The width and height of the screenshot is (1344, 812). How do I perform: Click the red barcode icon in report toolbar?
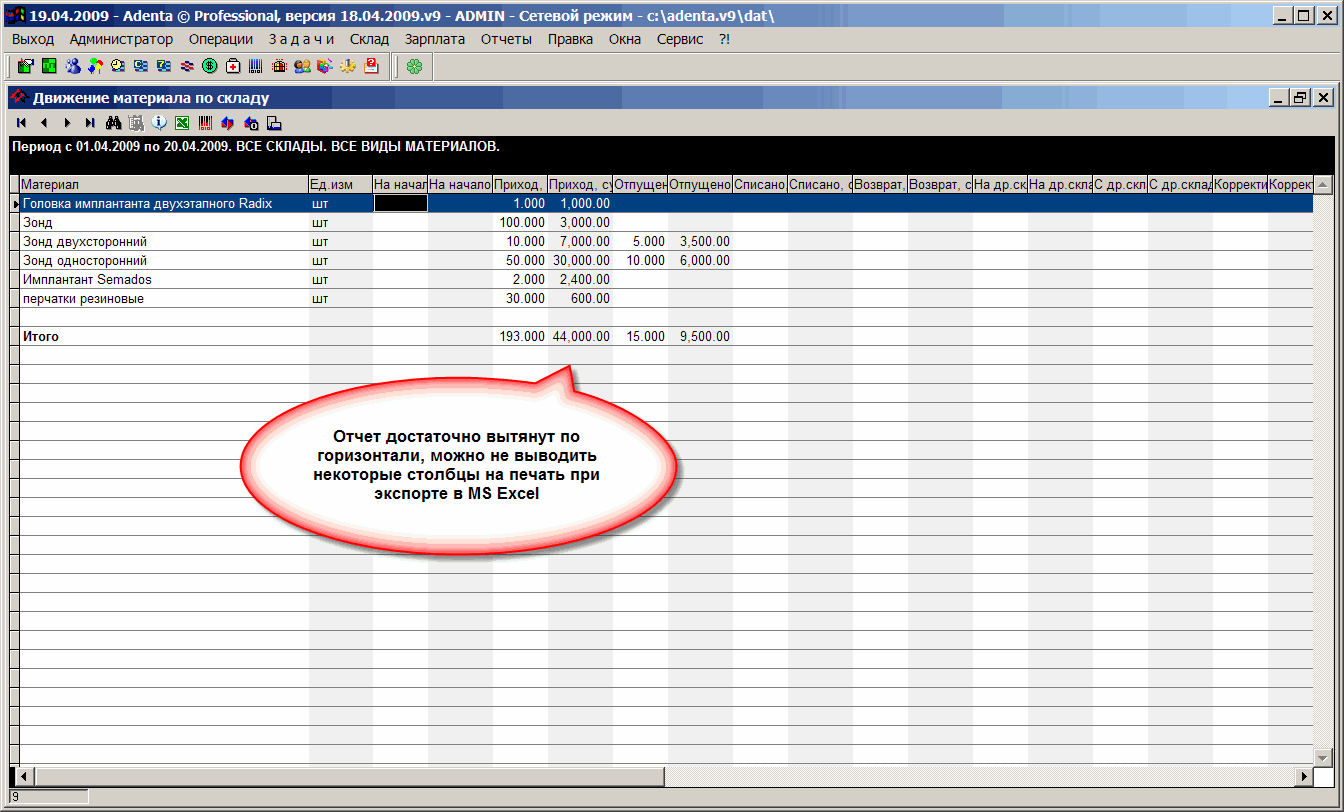tap(205, 123)
